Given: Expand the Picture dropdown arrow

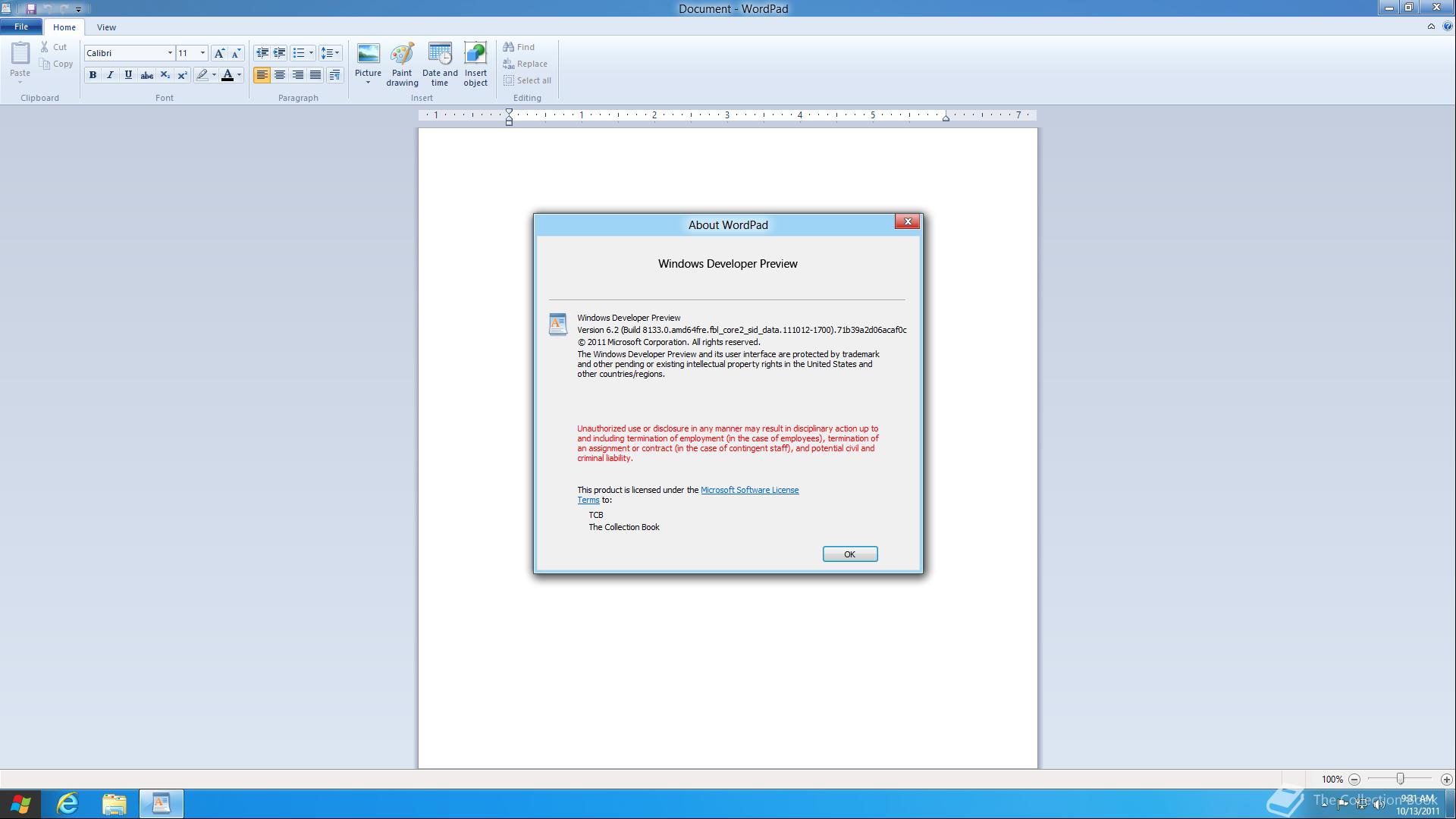Looking at the screenshot, I should (x=368, y=83).
